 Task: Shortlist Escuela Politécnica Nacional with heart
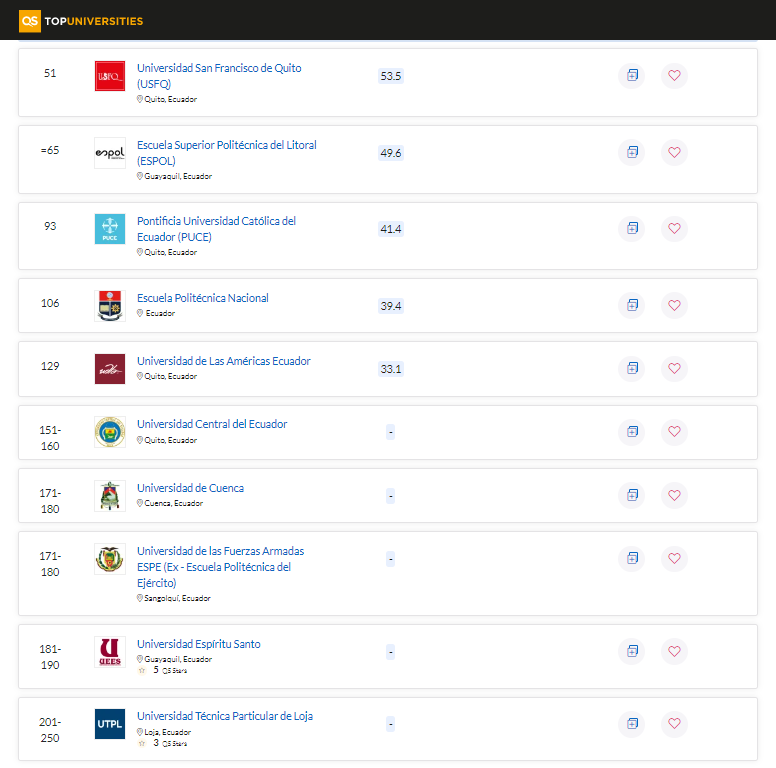[x=674, y=305]
